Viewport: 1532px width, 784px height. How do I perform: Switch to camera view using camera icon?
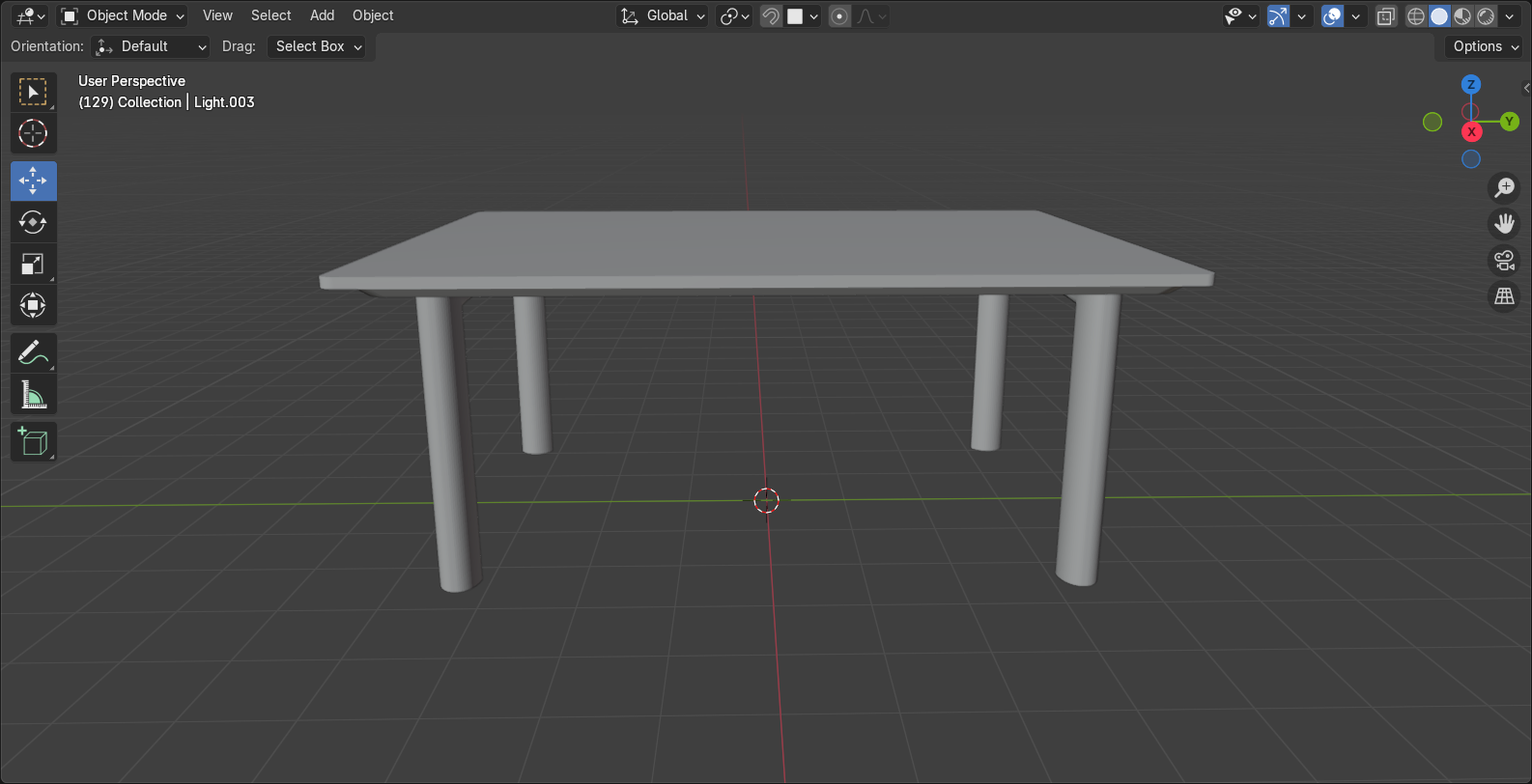tap(1504, 261)
